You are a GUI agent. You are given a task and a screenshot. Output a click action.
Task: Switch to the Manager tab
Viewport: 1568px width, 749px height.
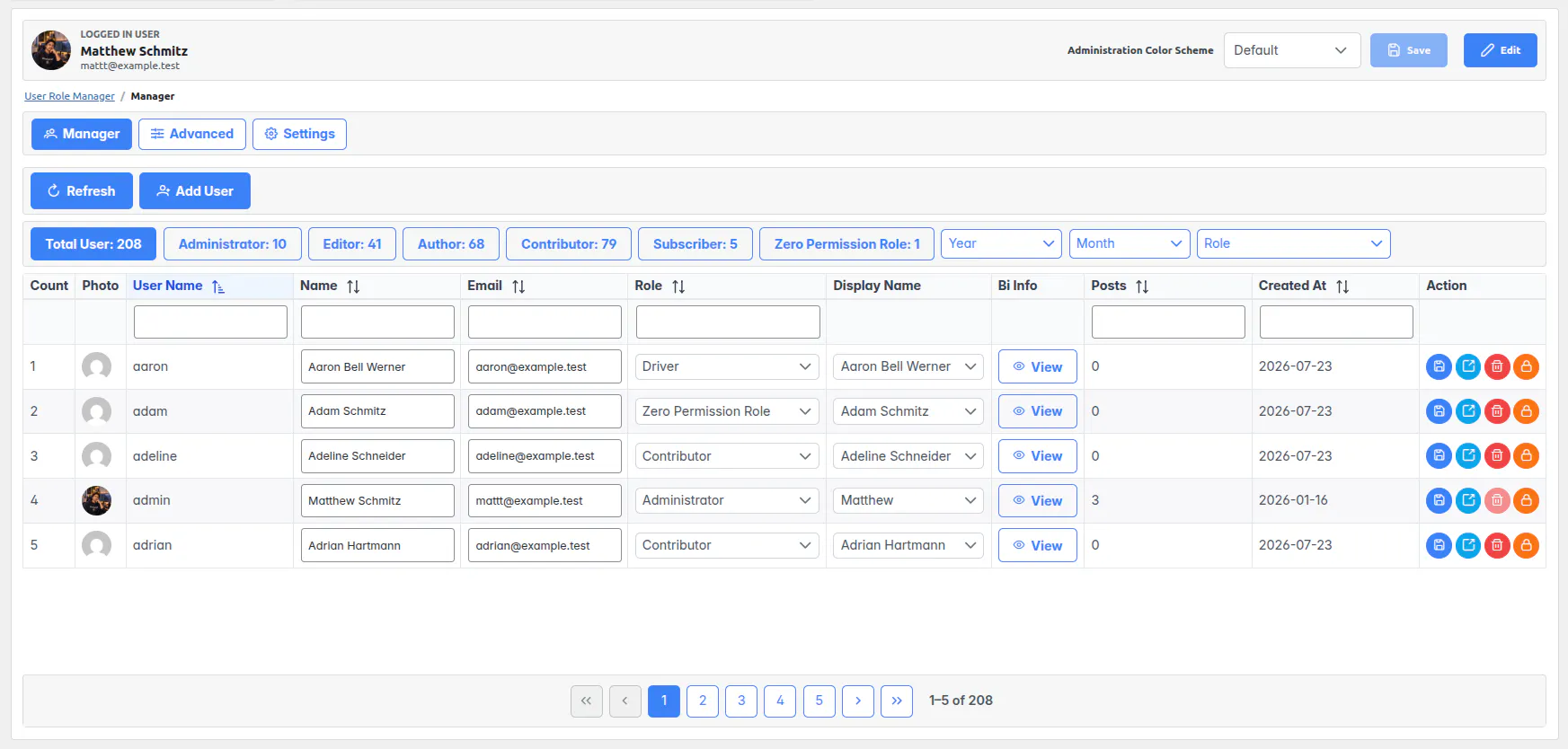point(82,134)
